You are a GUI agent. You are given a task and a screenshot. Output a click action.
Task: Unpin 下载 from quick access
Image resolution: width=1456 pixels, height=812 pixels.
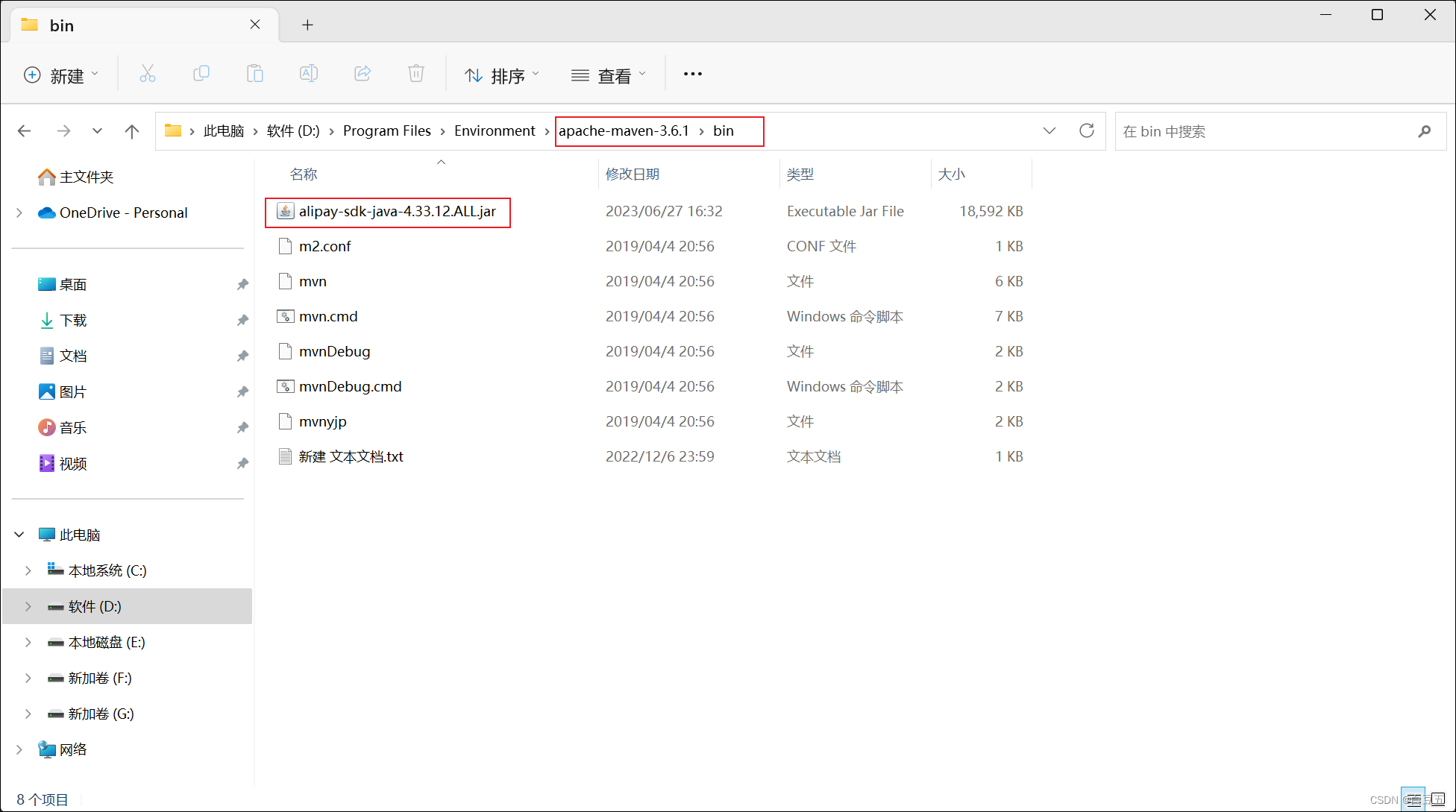point(242,320)
